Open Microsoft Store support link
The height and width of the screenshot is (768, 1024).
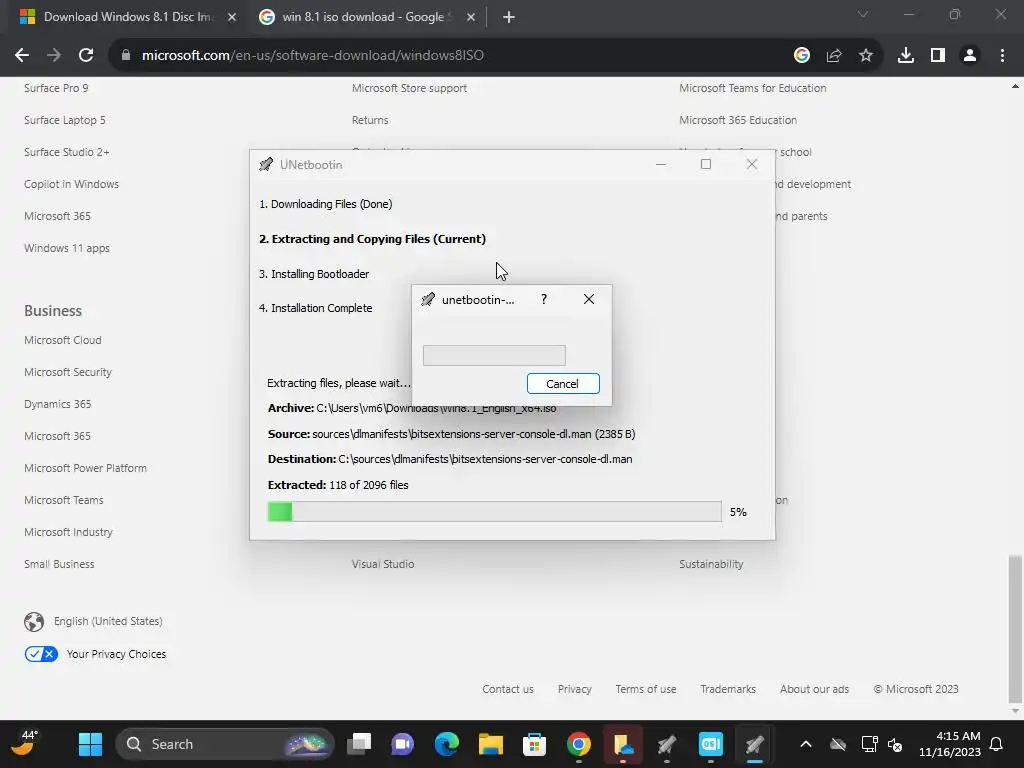coord(409,88)
